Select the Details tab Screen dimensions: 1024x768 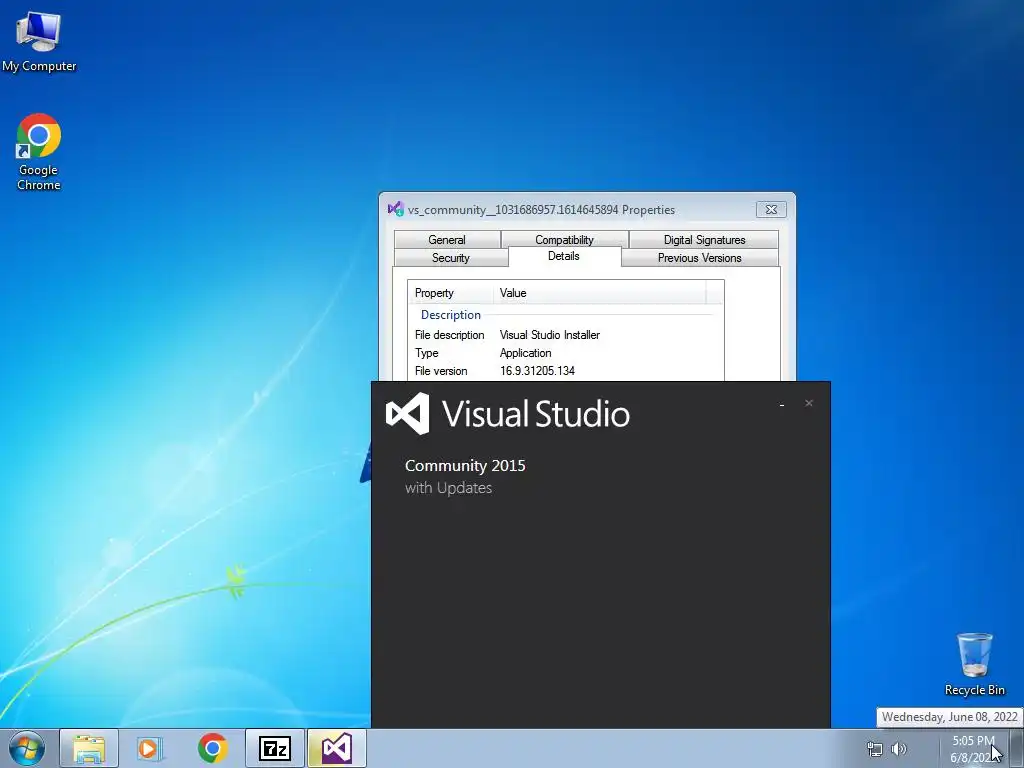click(x=564, y=256)
